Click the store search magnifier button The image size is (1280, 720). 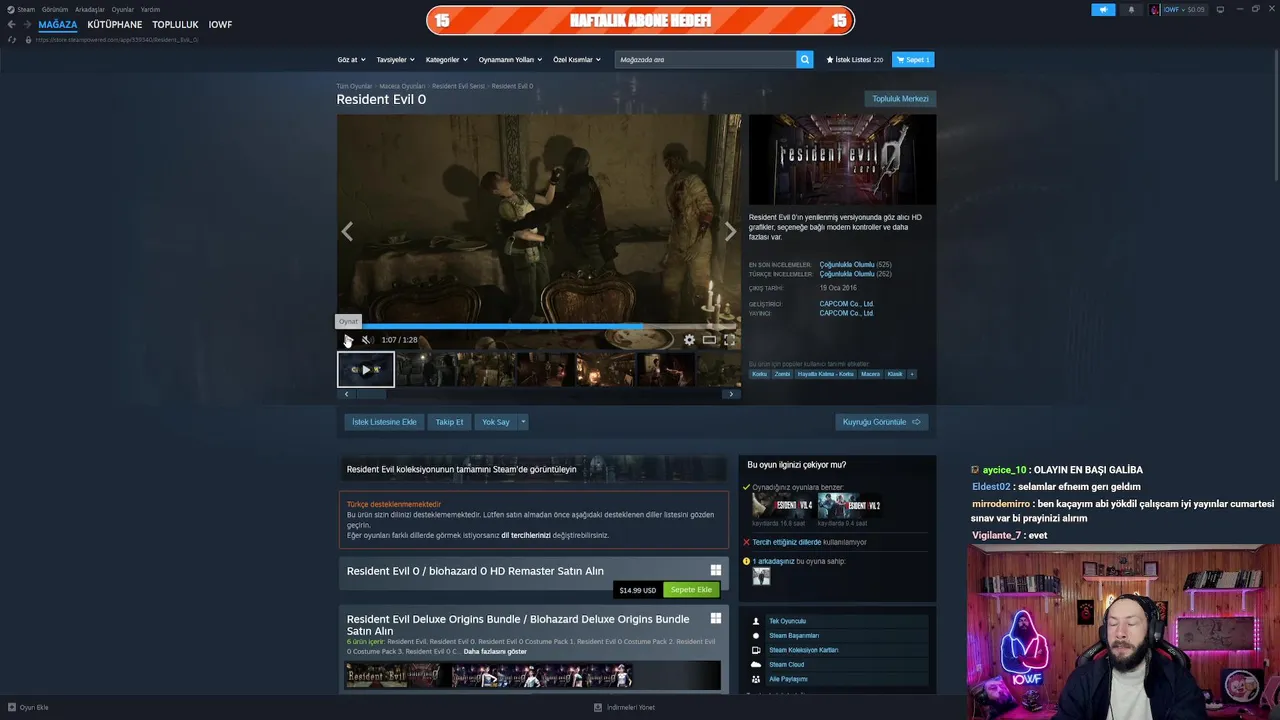pyautogui.click(x=805, y=60)
